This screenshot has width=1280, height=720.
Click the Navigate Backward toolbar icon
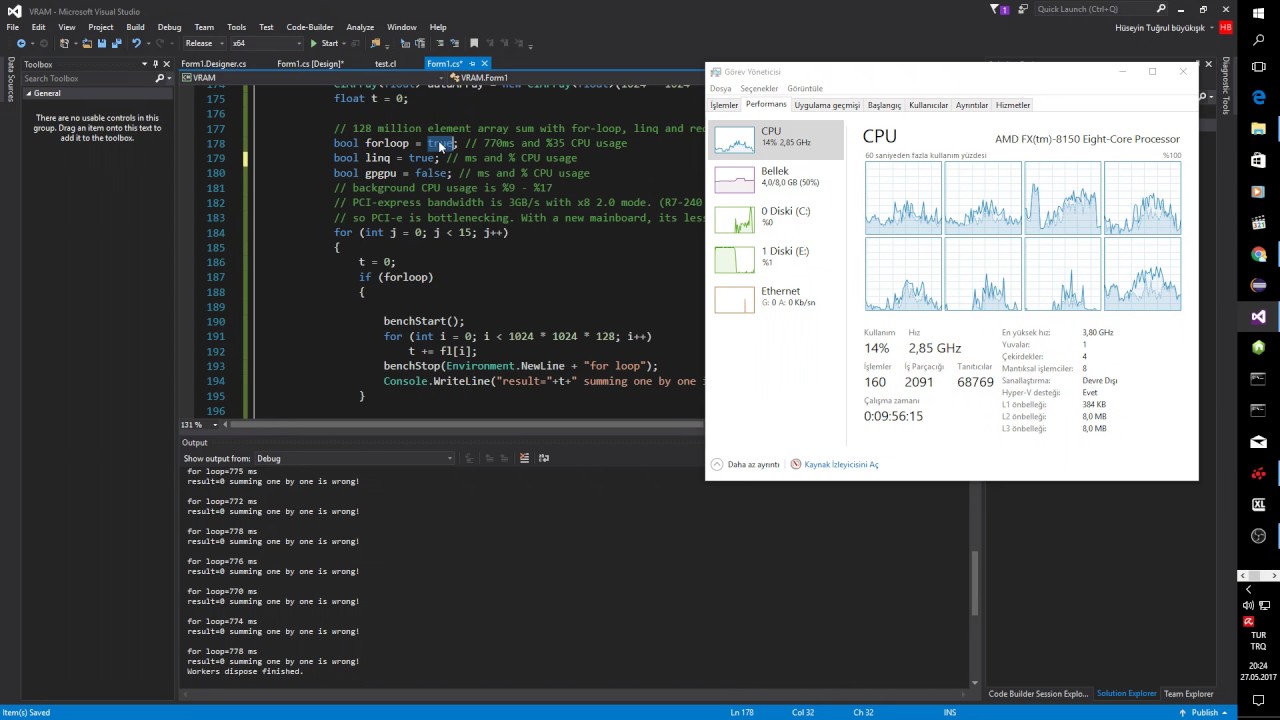[21, 43]
